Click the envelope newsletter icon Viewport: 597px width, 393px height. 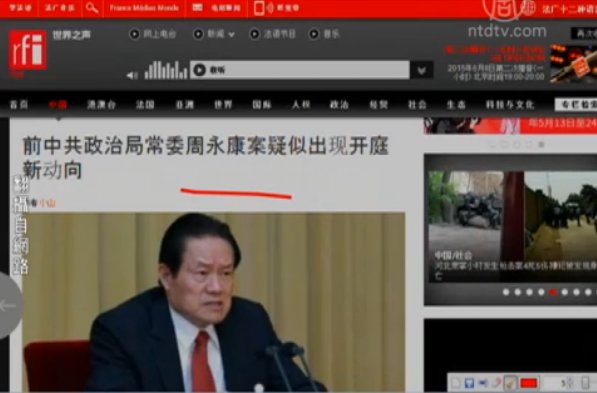[197, 8]
